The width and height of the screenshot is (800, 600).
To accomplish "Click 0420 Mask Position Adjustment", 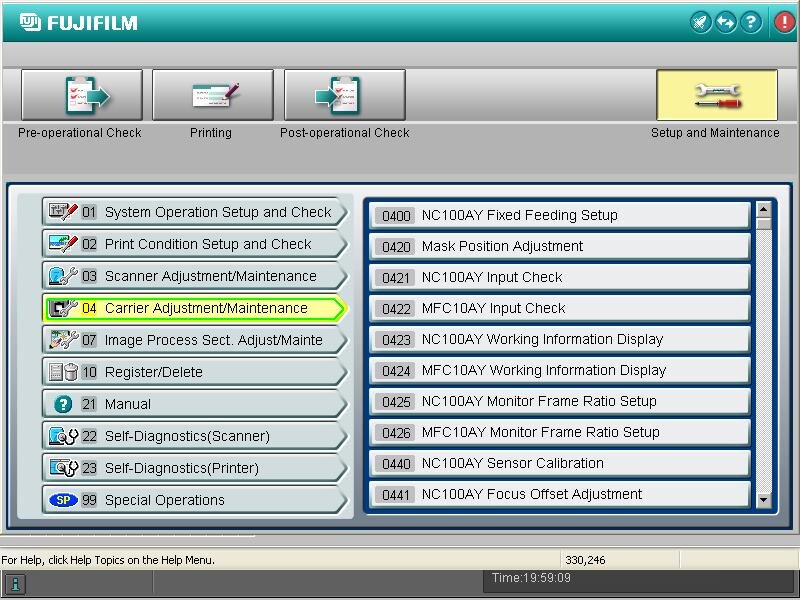I will click(560, 246).
